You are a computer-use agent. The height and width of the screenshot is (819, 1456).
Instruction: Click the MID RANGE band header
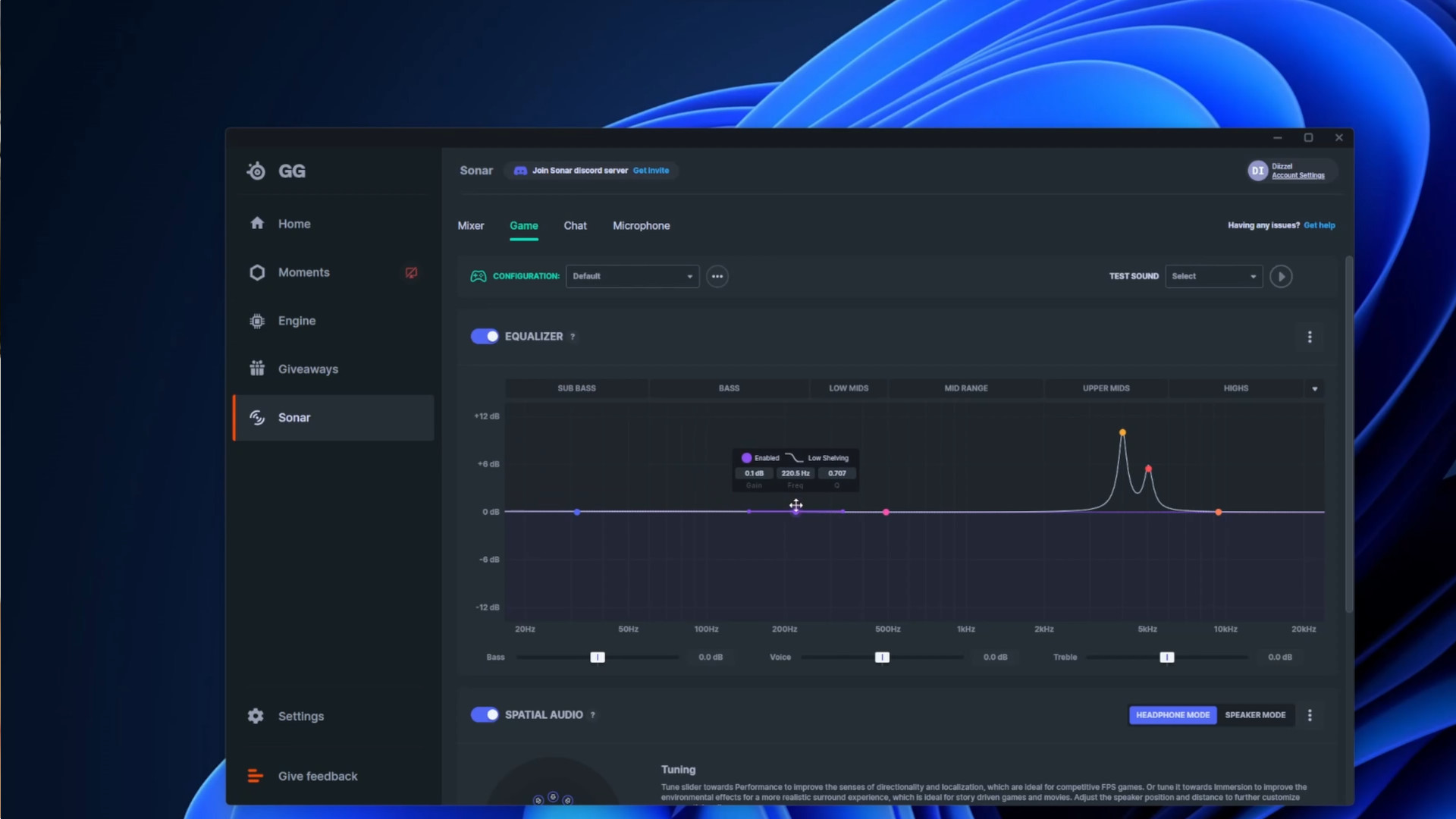tap(966, 388)
